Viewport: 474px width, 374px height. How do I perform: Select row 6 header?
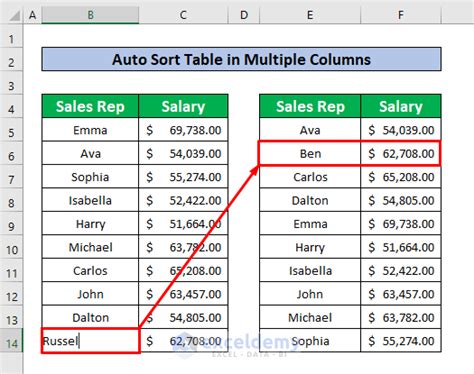pyautogui.click(x=11, y=153)
